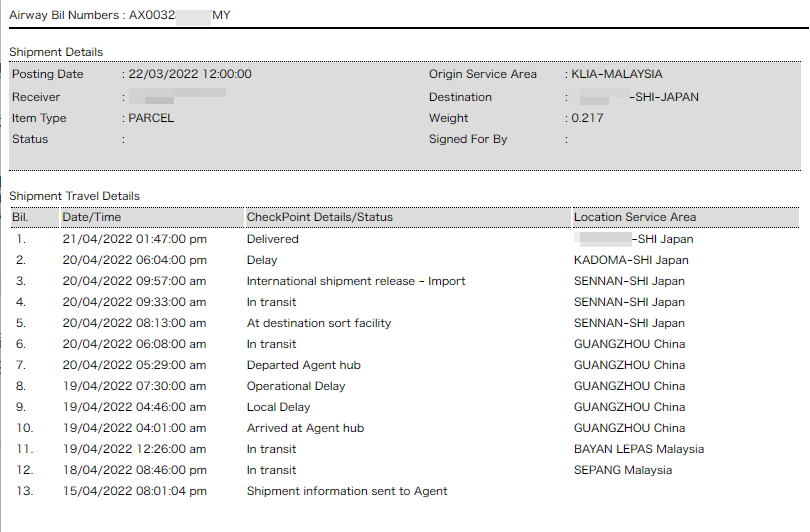
Task: Select the KADOMA-SHI Japan location
Action: point(630,260)
